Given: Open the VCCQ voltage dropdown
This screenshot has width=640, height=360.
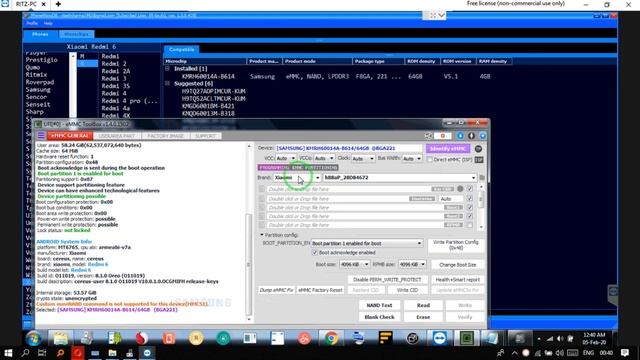Looking at the screenshot, I should pyautogui.click(x=324, y=158).
